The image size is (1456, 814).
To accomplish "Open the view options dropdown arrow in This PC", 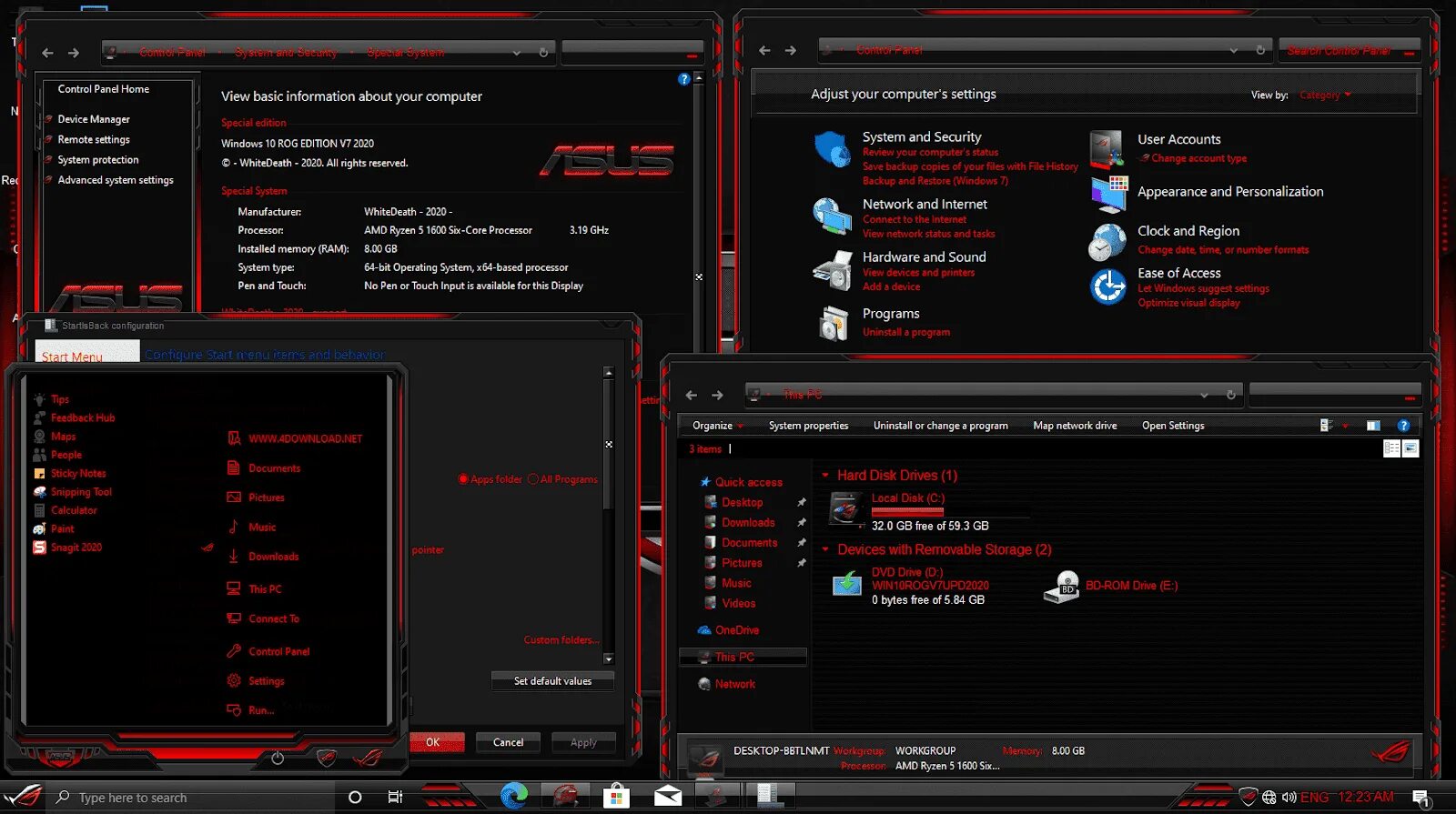I will tap(1345, 426).
